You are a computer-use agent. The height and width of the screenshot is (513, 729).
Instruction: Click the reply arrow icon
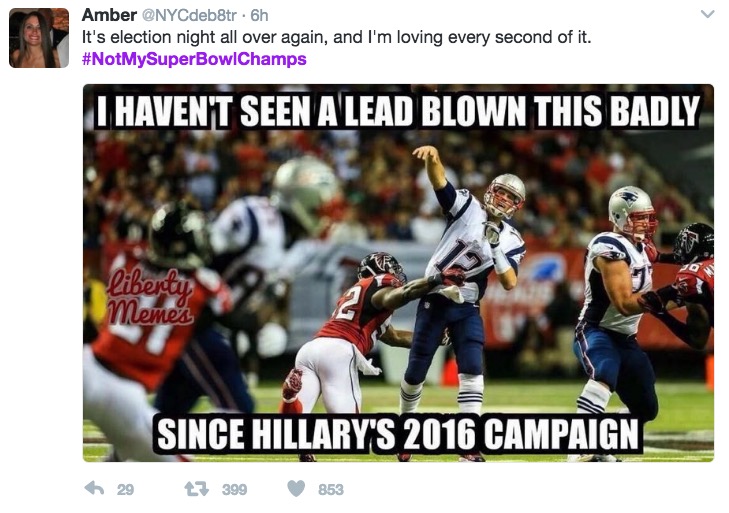94,488
